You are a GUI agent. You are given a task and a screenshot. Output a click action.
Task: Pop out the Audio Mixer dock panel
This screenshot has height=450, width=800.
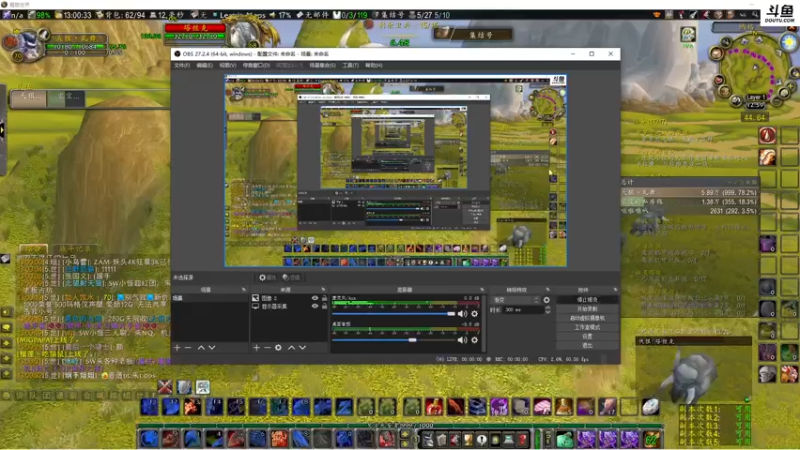pos(482,290)
